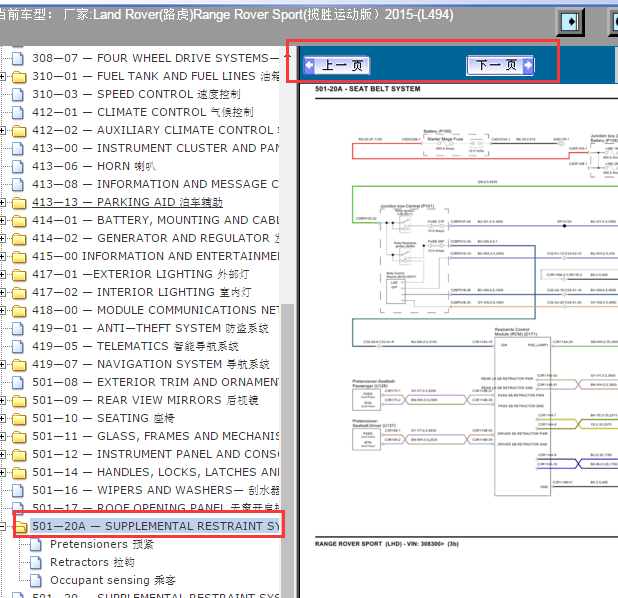This screenshot has height=598, width=618.
Task: Click folder icon of 417-02 Interior Lighting
Action: point(19,292)
